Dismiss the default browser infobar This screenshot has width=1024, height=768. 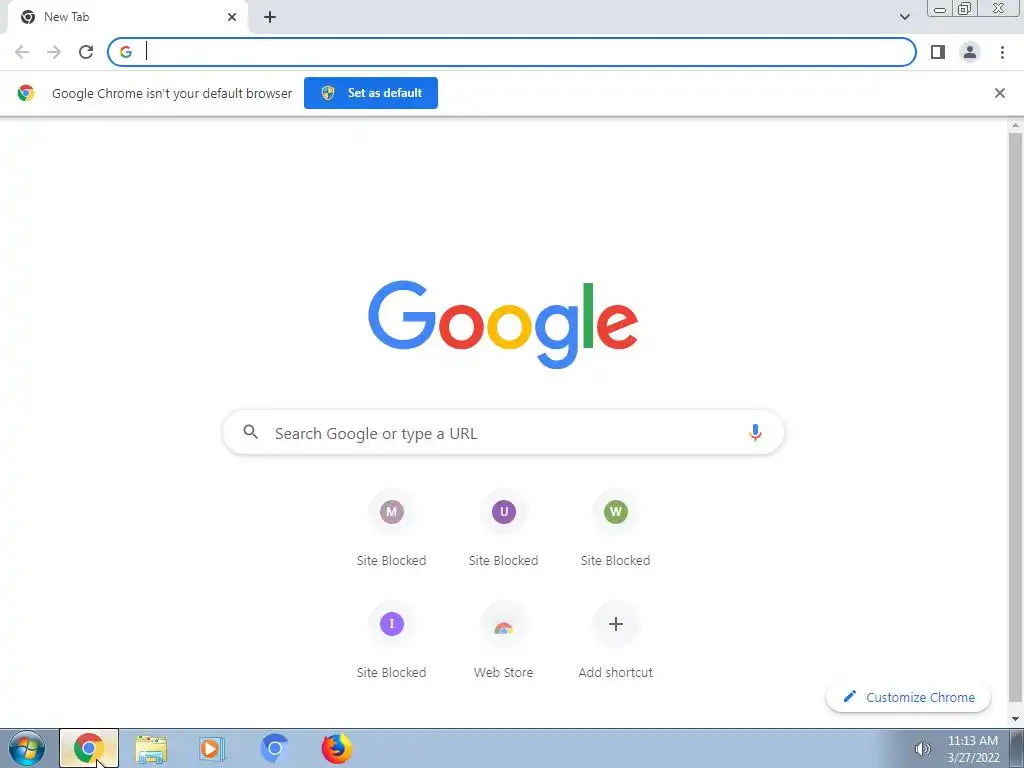[999, 93]
